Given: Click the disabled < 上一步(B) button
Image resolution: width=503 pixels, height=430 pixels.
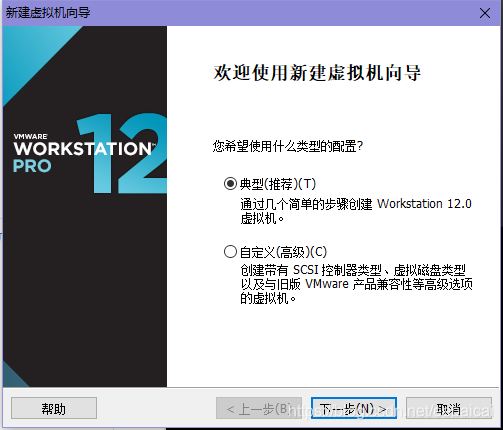Looking at the screenshot, I should (x=259, y=408).
